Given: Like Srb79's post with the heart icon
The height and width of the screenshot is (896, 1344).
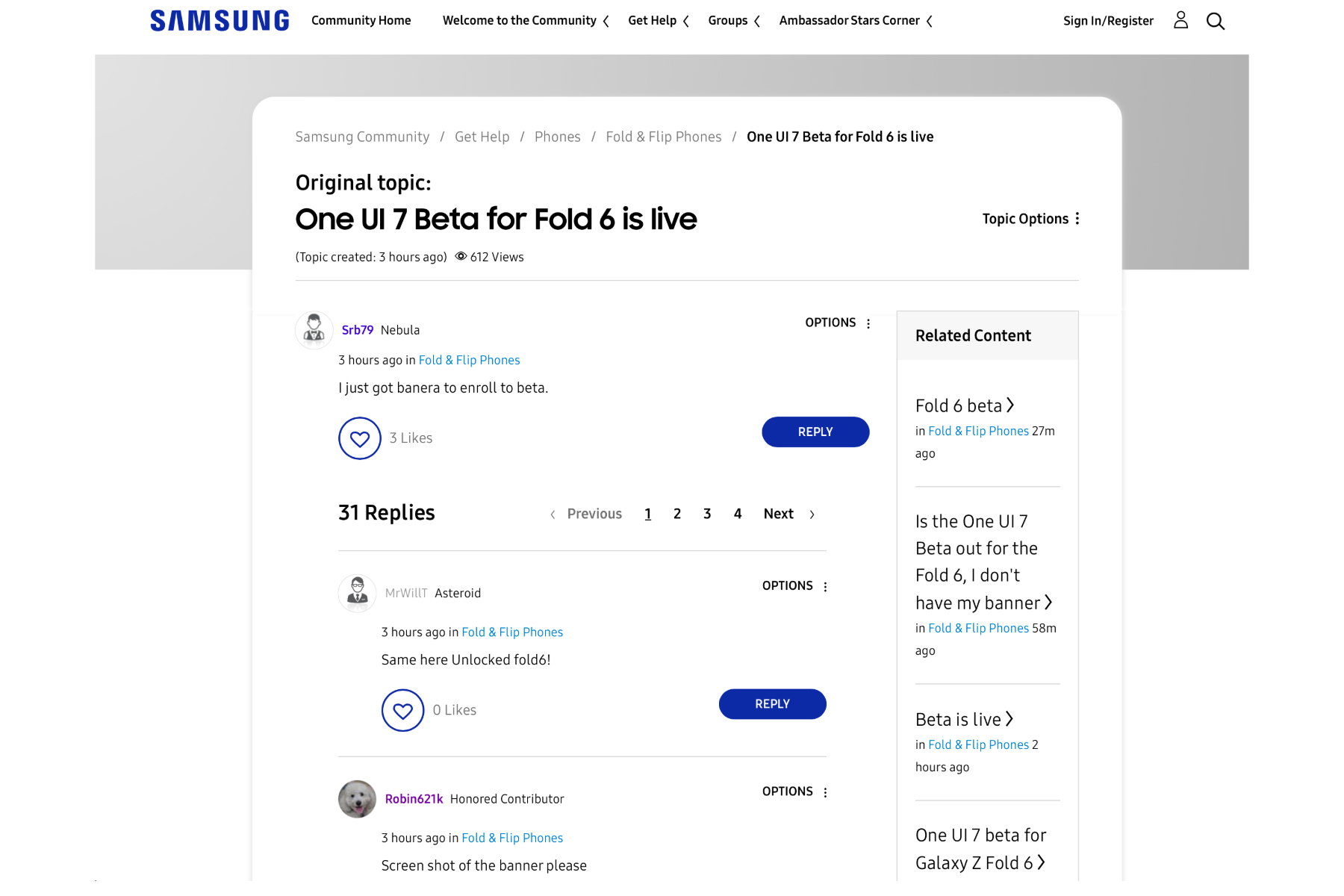Looking at the screenshot, I should point(360,438).
